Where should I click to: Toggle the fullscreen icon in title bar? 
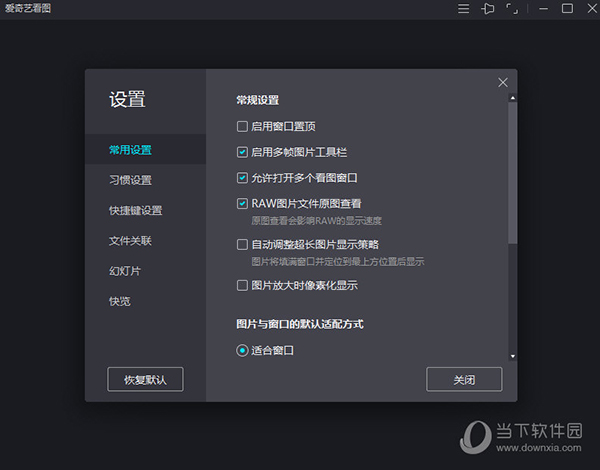point(512,8)
